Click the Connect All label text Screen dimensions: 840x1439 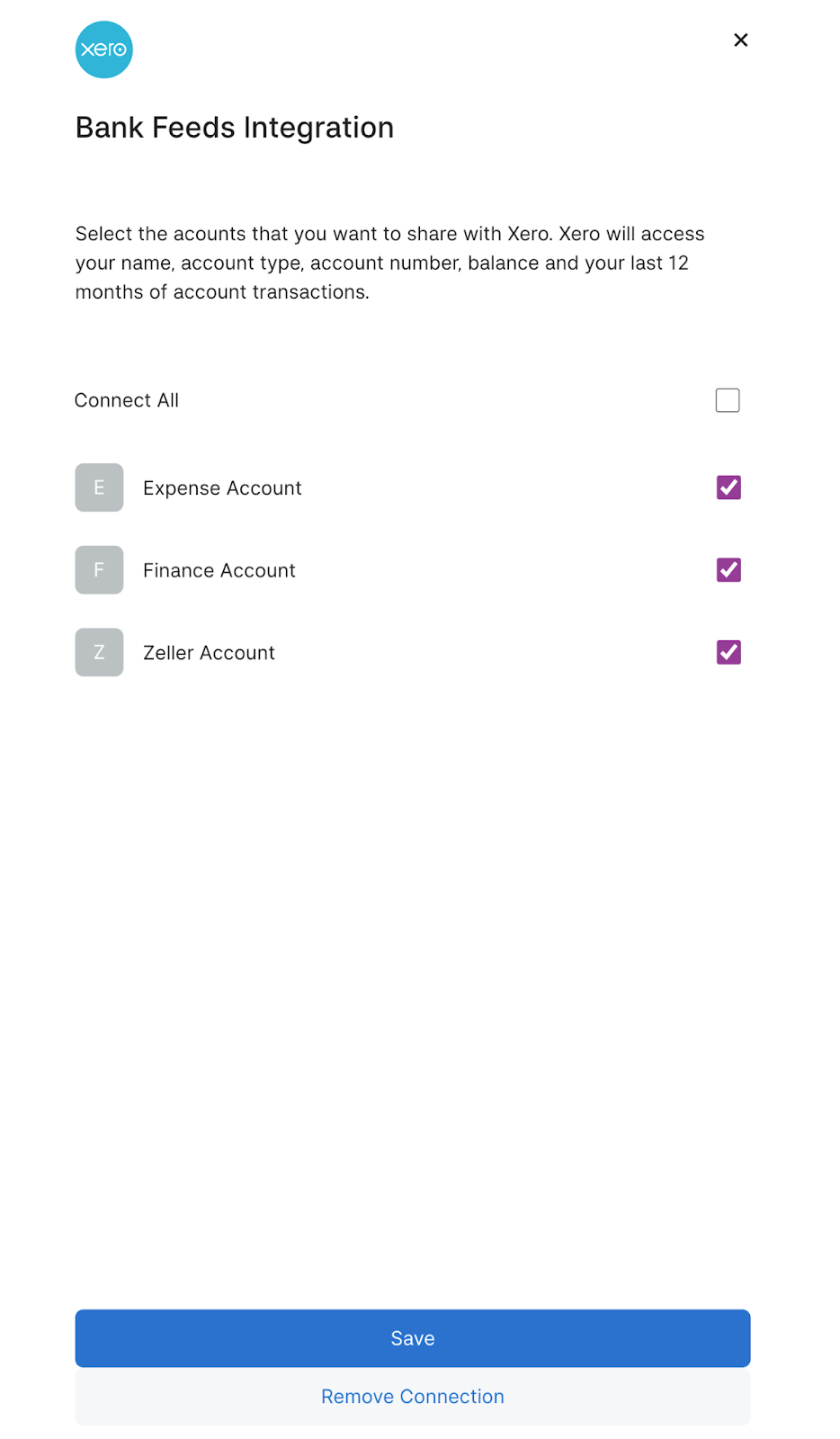click(x=127, y=400)
